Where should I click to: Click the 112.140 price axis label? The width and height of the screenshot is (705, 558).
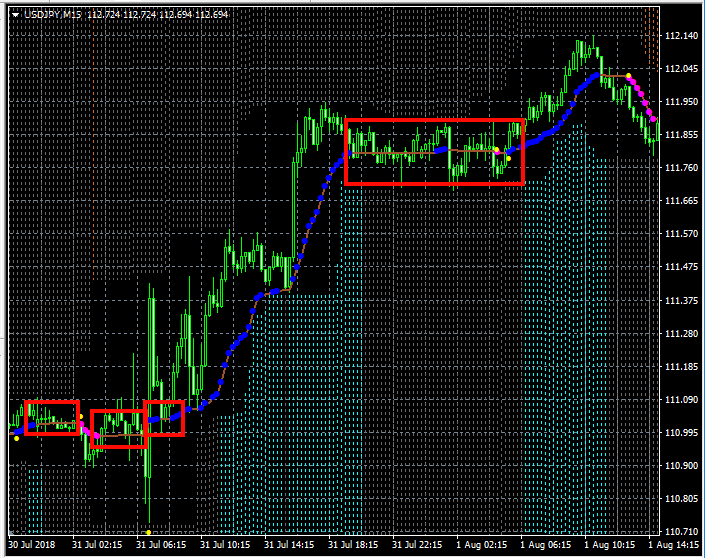pyautogui.click(x=682, y=36)
